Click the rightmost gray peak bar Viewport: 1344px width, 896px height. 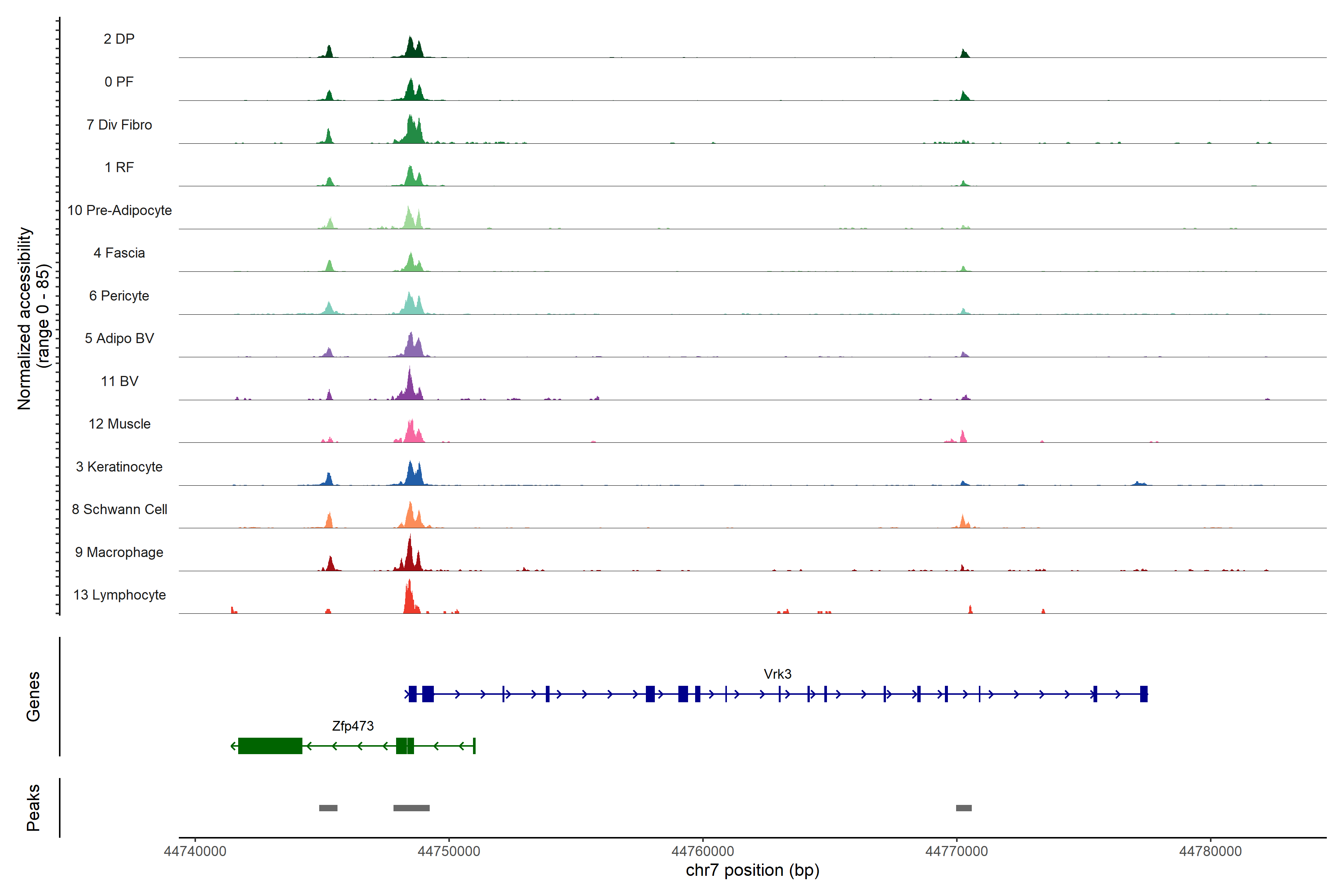964,808
